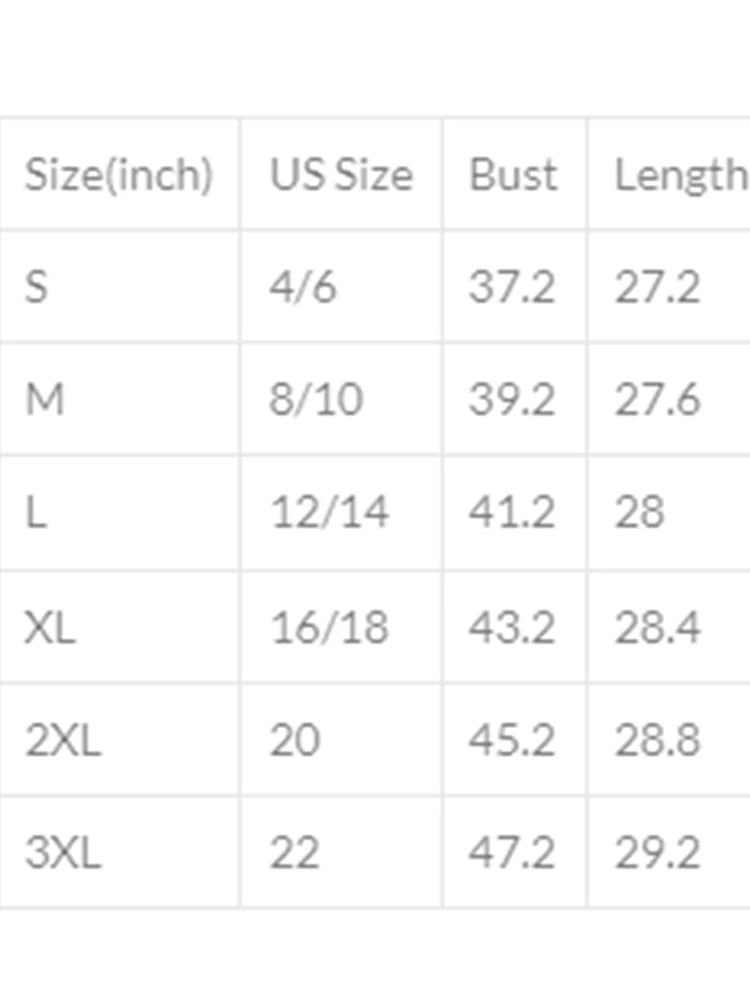Select the S size row label
This screenshot has width=750, height=1000.
(x=36, y=288)
